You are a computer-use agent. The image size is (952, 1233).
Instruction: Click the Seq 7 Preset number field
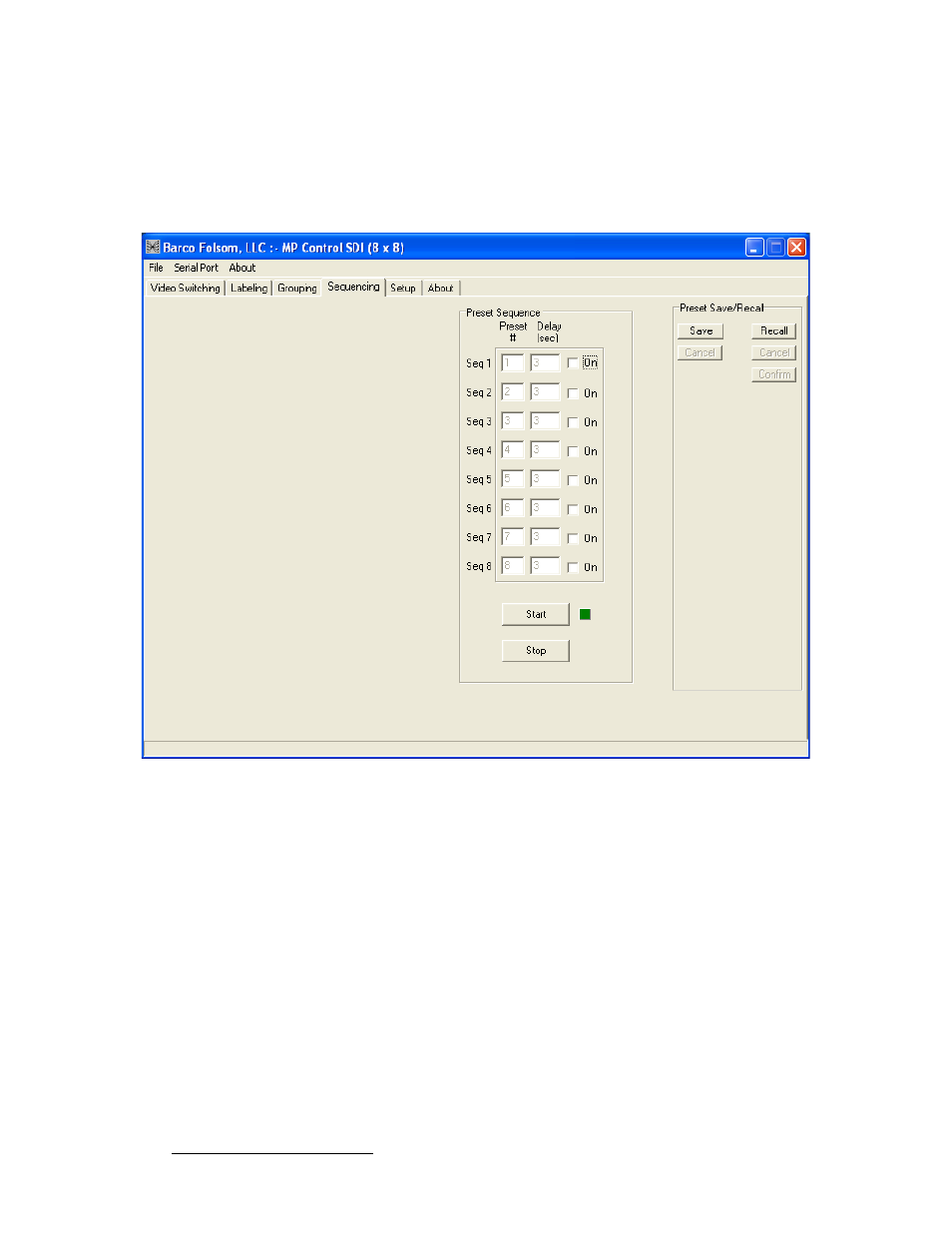pos(512,536)
